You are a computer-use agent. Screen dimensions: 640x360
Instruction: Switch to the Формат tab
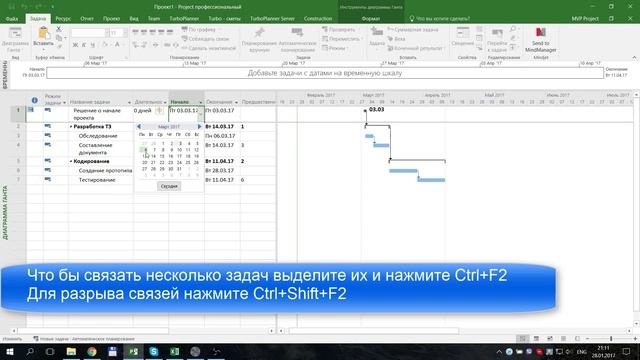pyautogui.click(x=371, y=19)
